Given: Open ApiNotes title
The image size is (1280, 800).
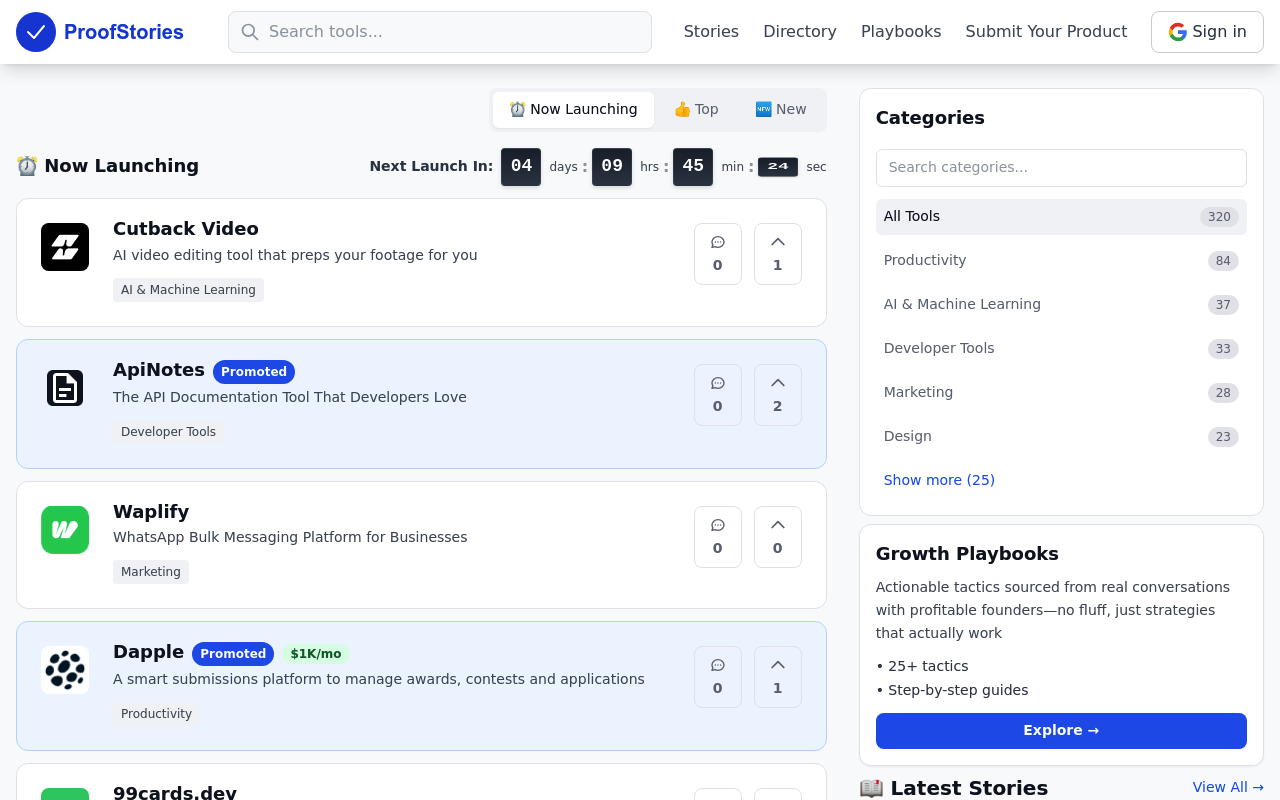Looking at the screenshot, I should coord(159,370).
